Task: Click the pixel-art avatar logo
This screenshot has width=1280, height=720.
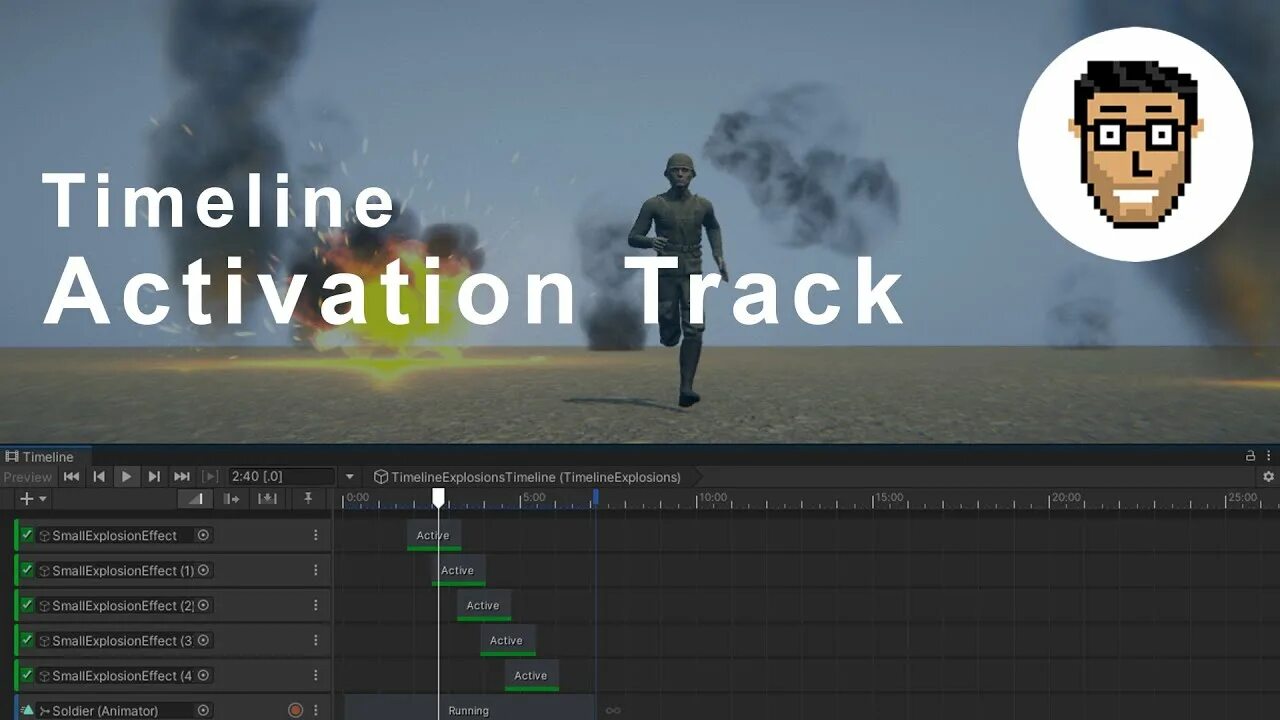Action: tap(1135, 144)
